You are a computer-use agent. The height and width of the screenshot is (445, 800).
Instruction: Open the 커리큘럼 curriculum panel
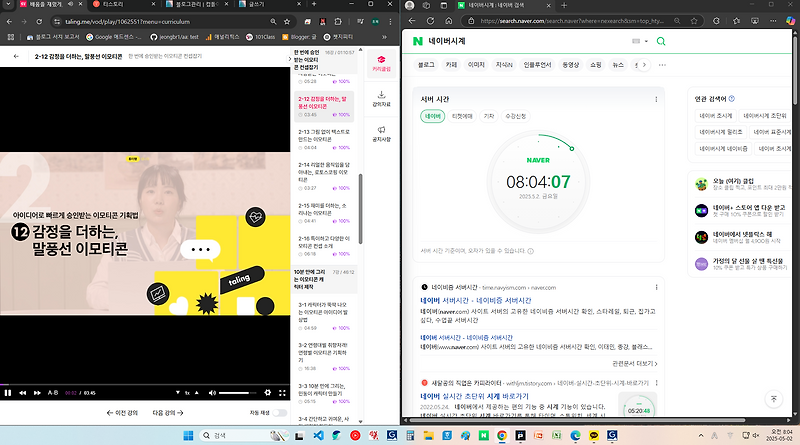[381, 64]
